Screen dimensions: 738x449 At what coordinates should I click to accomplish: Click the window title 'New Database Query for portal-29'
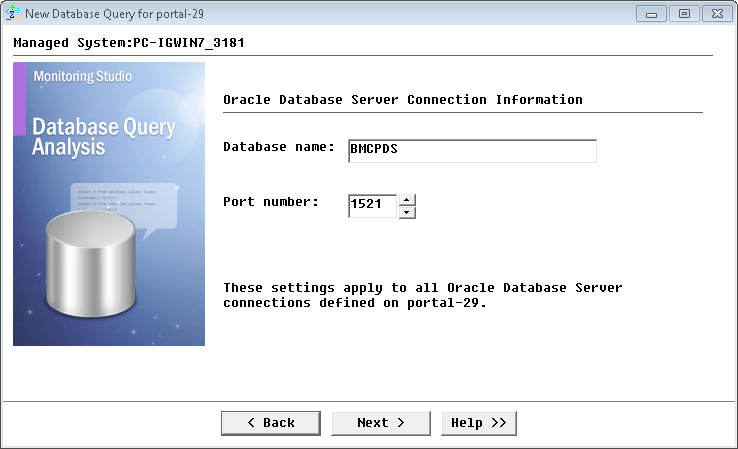[x=114, y=14]
